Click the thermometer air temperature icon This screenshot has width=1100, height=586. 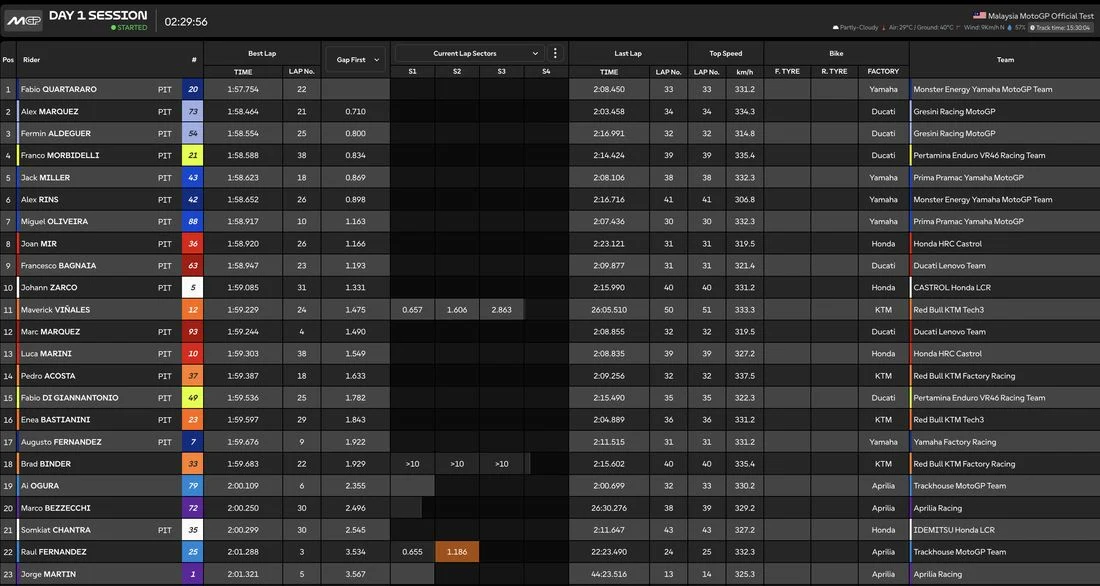[883, 28]
